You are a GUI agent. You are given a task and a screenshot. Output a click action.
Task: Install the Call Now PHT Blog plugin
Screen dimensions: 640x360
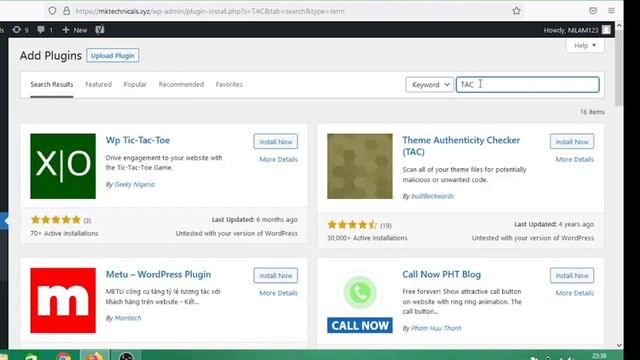tap(572, 276)
